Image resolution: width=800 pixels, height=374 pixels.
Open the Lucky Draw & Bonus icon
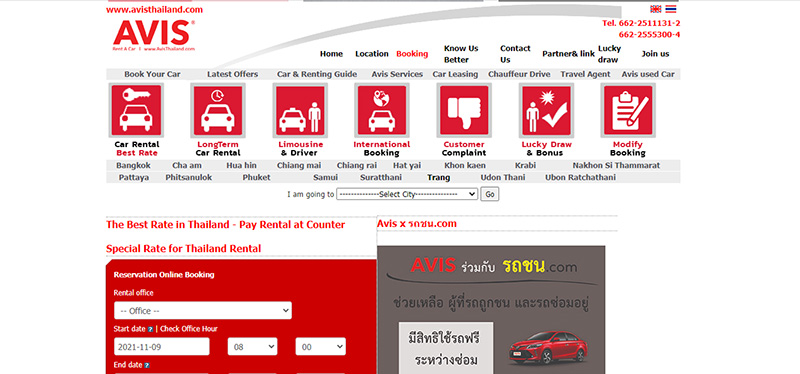(546, 110)
